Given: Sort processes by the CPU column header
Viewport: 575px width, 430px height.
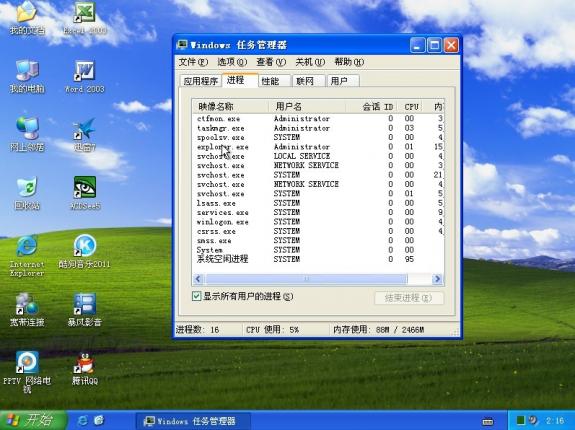Looking at the screenshot, I should click(x=411, y=107).
